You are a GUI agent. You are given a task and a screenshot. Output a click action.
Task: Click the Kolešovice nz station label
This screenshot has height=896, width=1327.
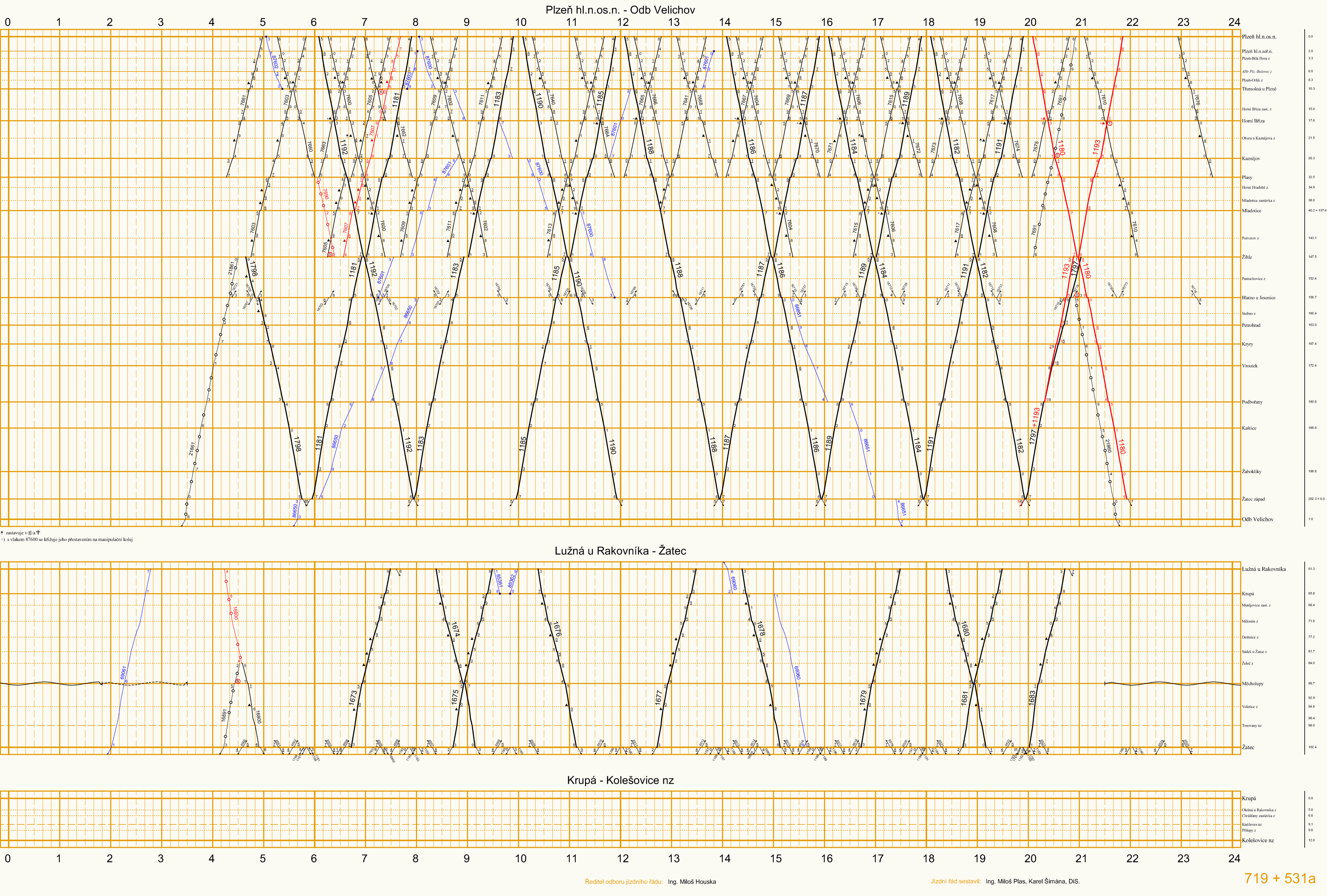[x=1257, y=841]
